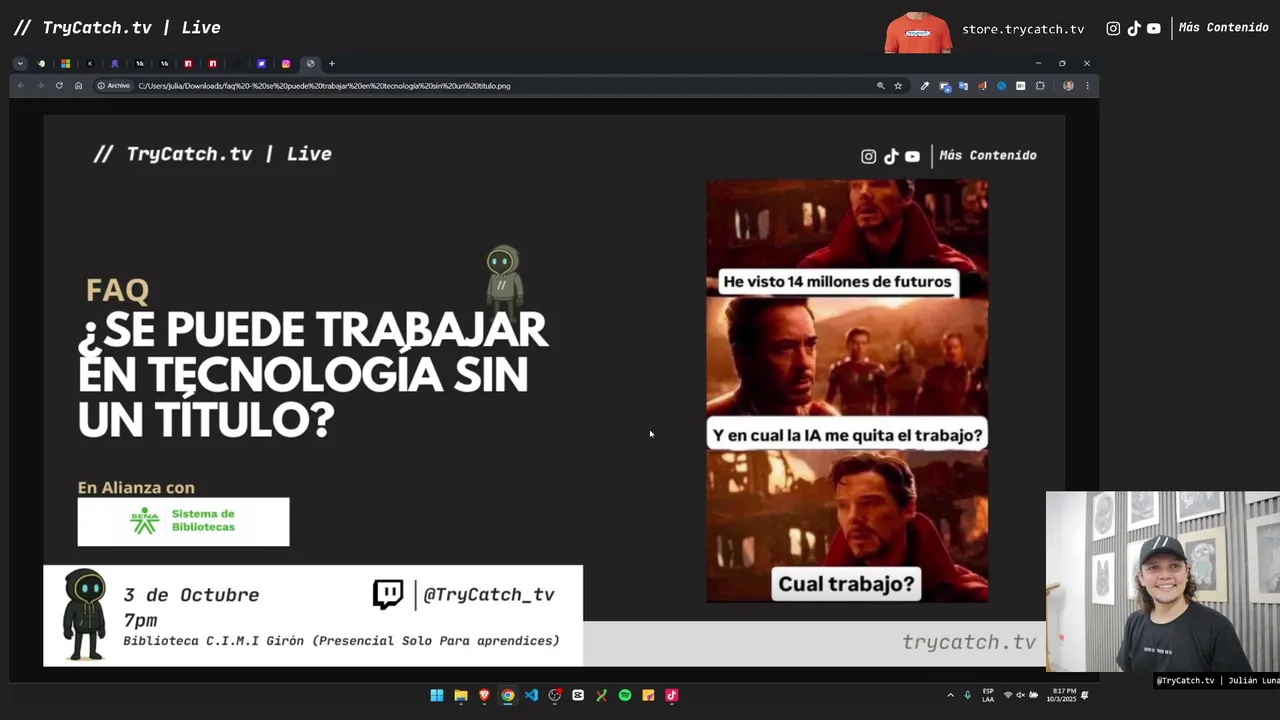Click YouTube icon in the stream header
The height and width of the screenshot is (720, 1280).
tap(1154, 29)
